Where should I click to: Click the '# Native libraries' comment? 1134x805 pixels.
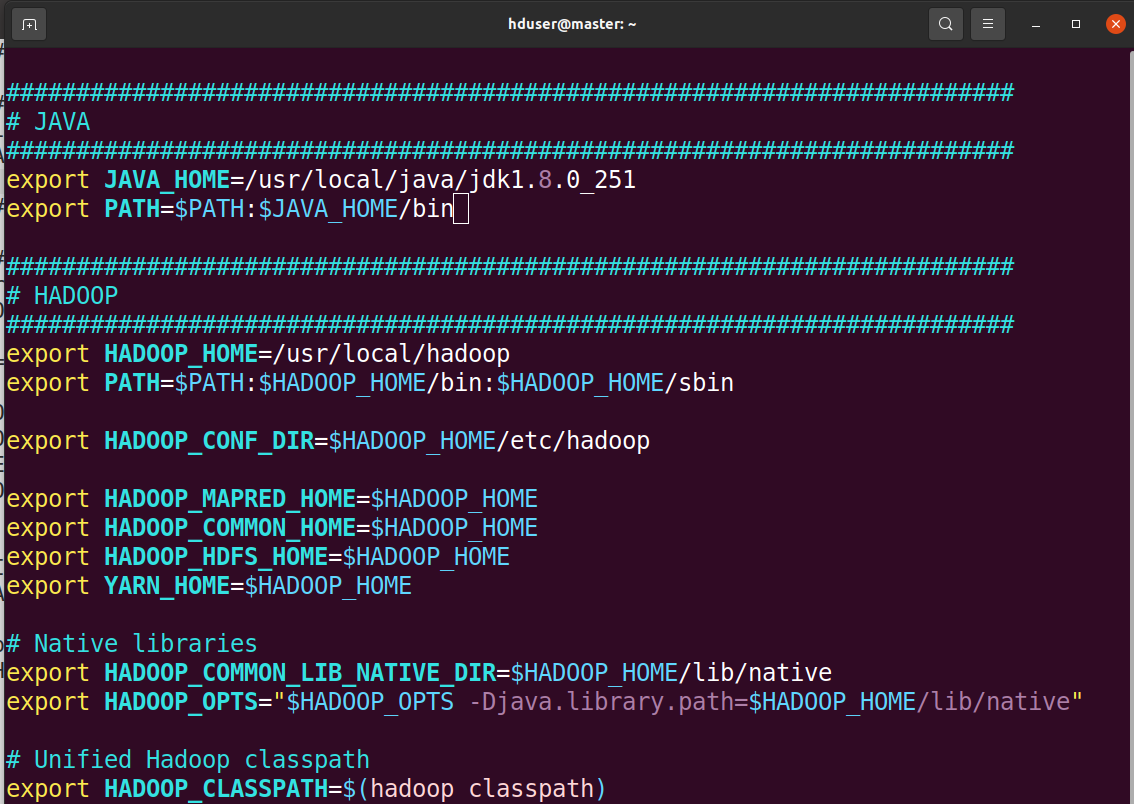click(132, 644)
